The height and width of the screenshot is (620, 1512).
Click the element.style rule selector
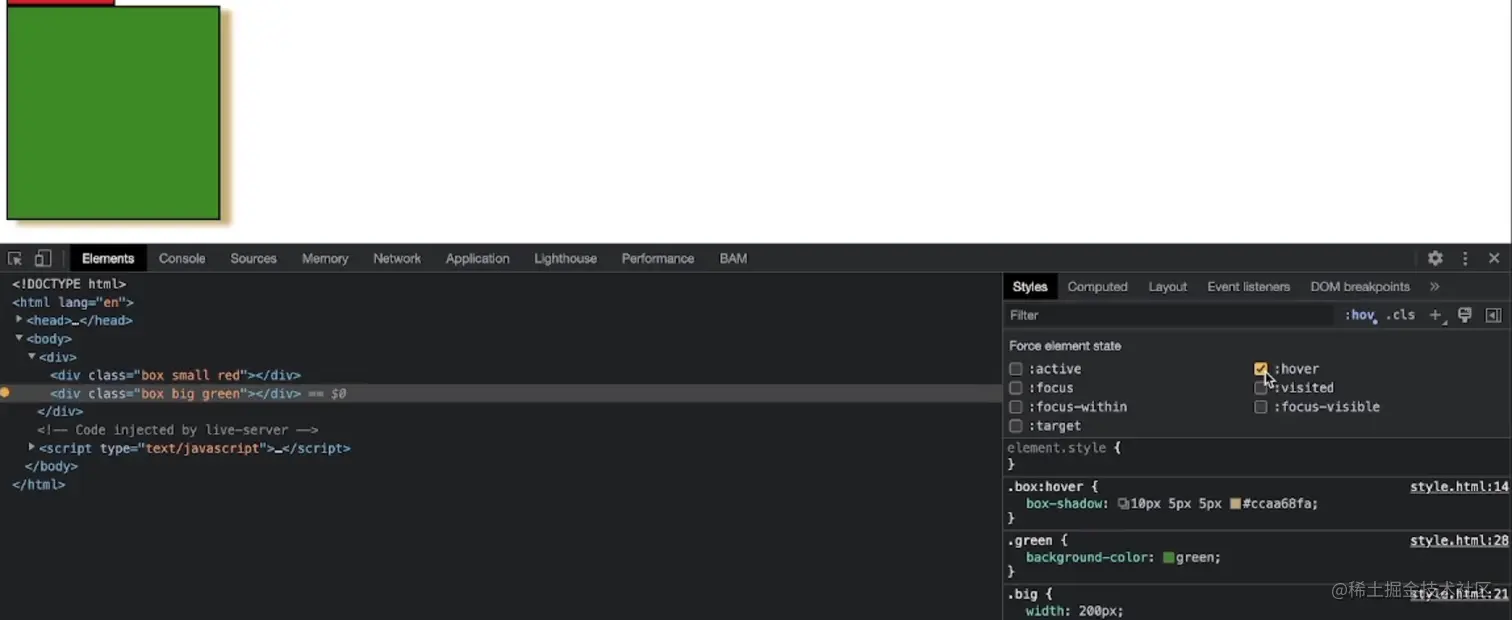point(1057,448)
